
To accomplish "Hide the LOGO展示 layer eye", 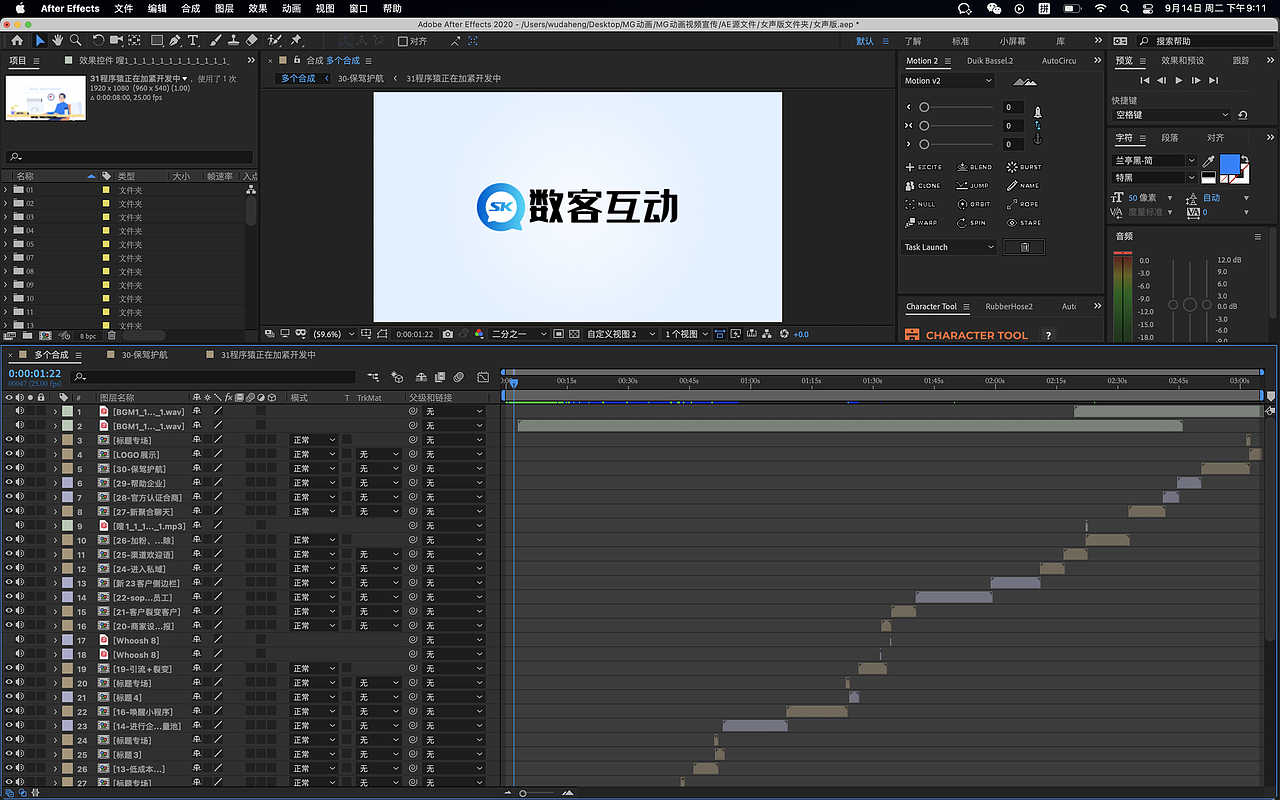I will coord(9,454).
